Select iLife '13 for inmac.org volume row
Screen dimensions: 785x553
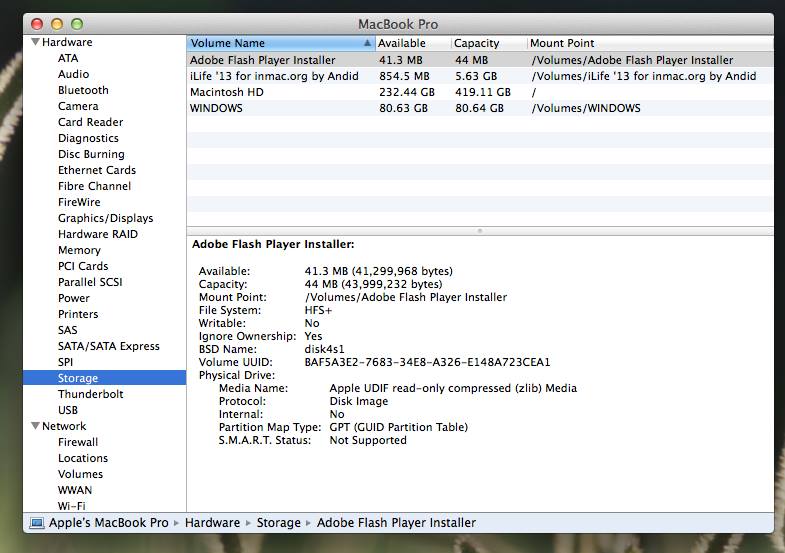tap(480, 76)
